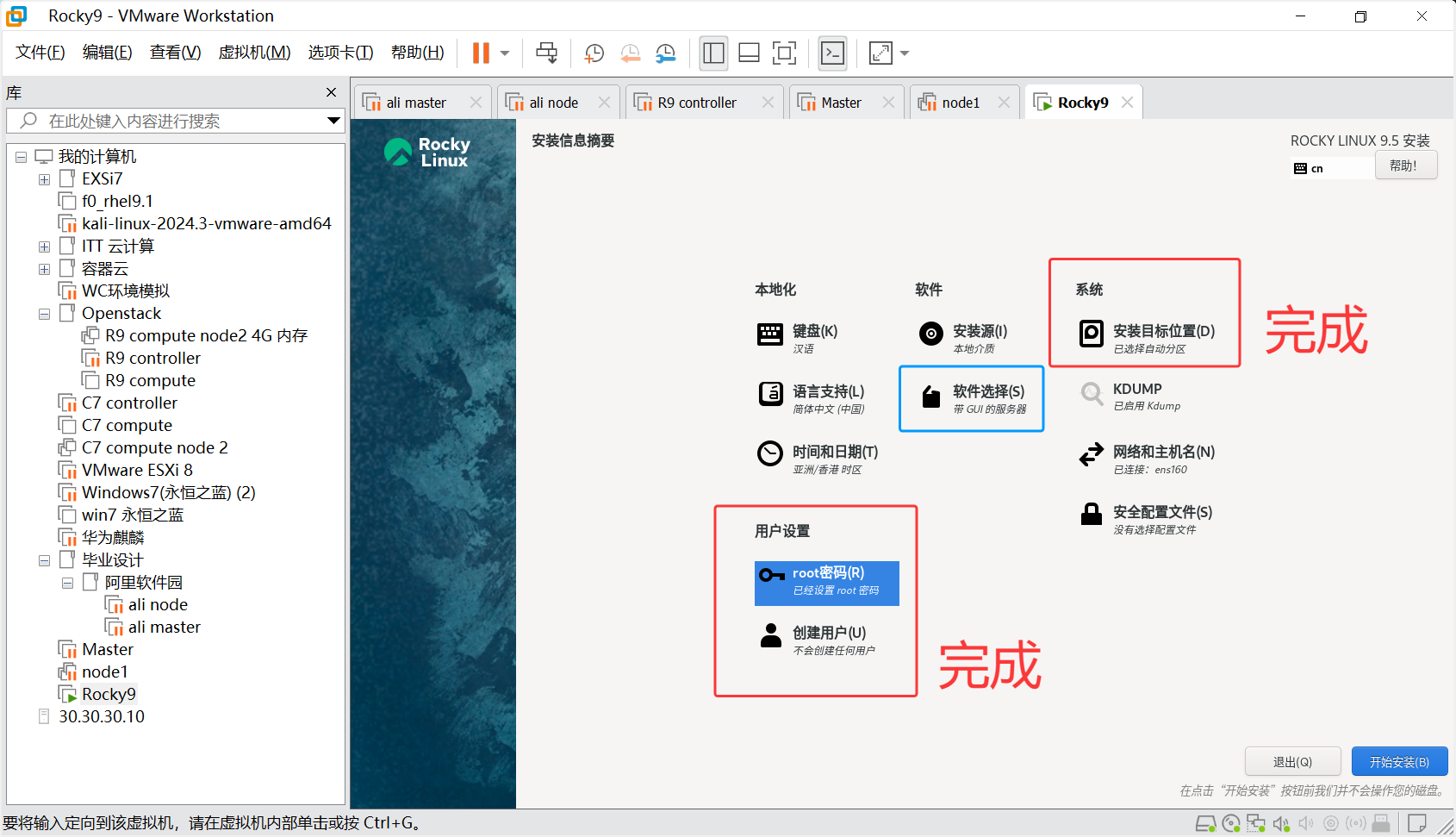Take a snapshot of the virtual machine
1456x837 pixels.
pyautogui.click(x=594, y=53)
